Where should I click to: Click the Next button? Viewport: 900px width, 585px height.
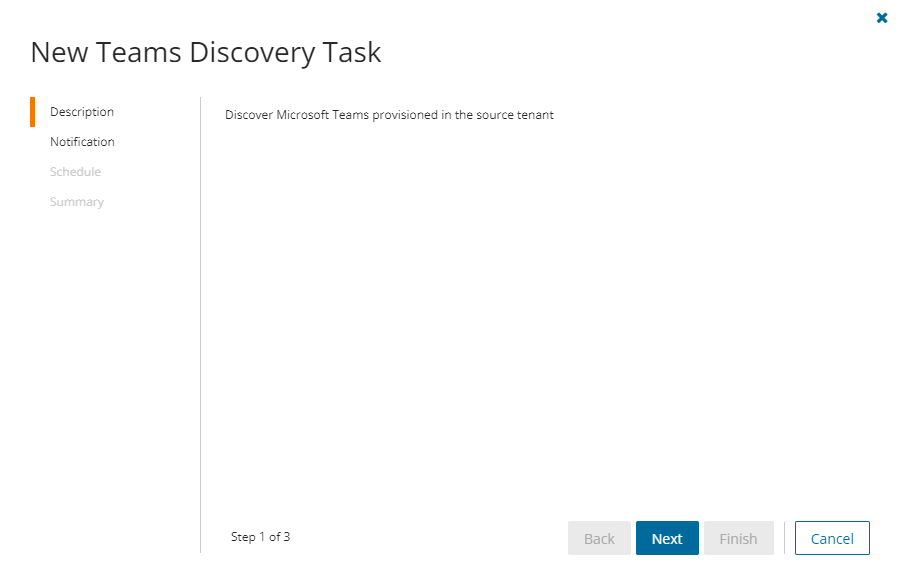[667, 538]
